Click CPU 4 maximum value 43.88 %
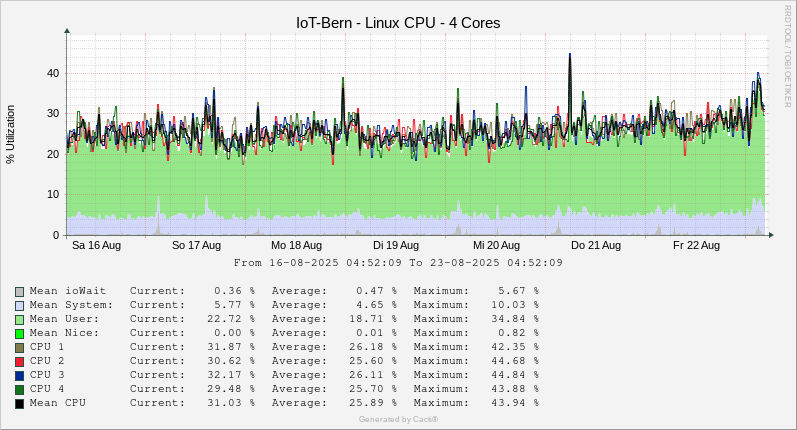The image size is (797, 430). [x=514, y=389]
